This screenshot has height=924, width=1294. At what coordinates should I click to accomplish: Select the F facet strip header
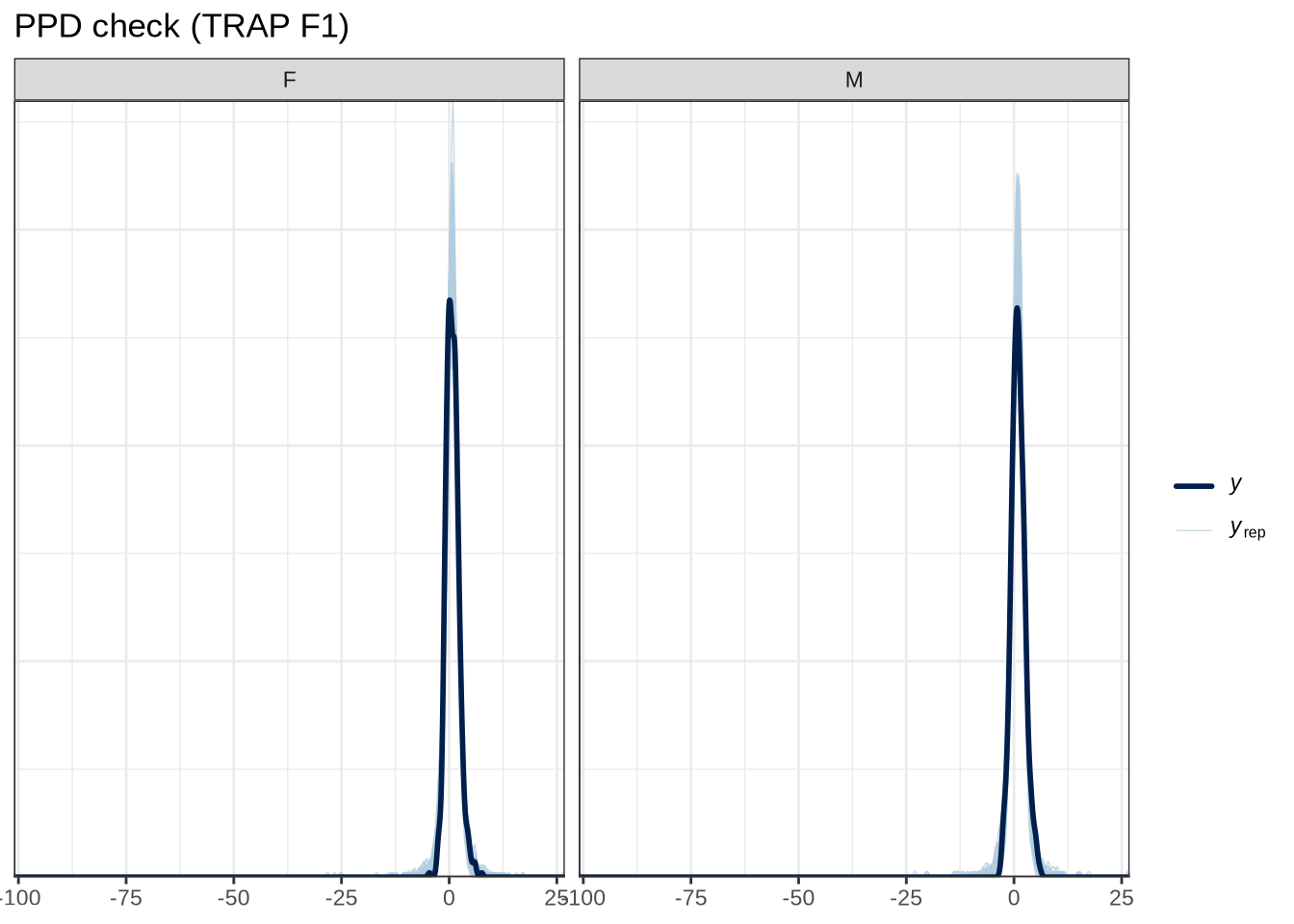click(289, 80)
